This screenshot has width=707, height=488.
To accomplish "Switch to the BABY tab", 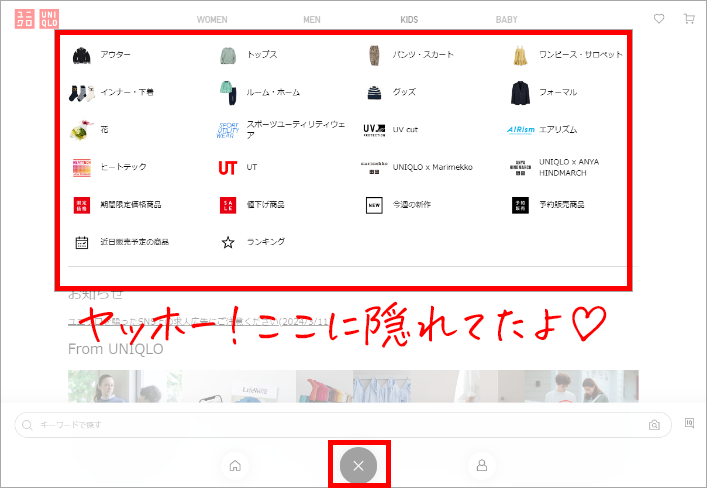I will 507,20.
